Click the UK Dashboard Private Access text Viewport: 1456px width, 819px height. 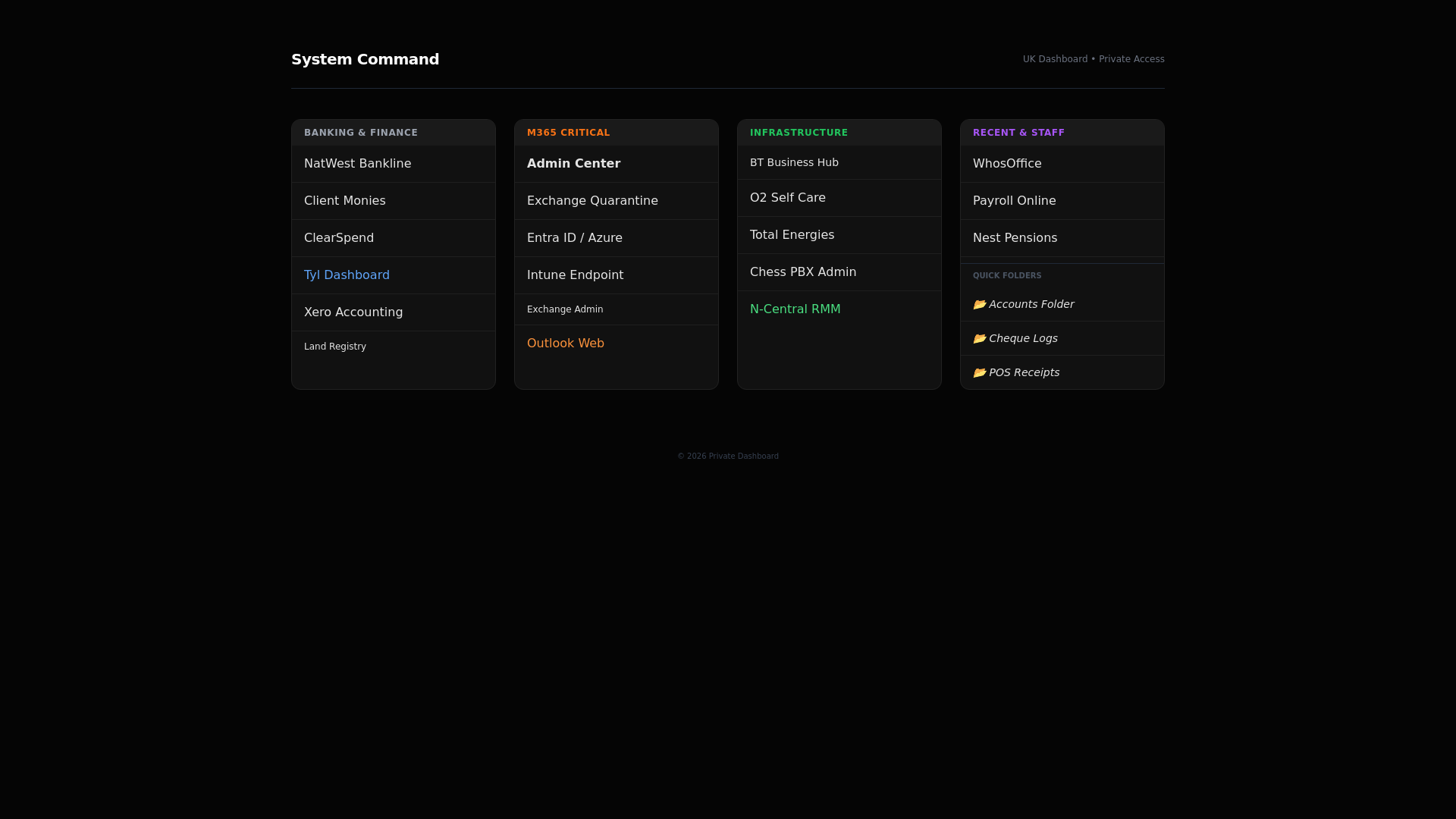tap(1094, 59)
